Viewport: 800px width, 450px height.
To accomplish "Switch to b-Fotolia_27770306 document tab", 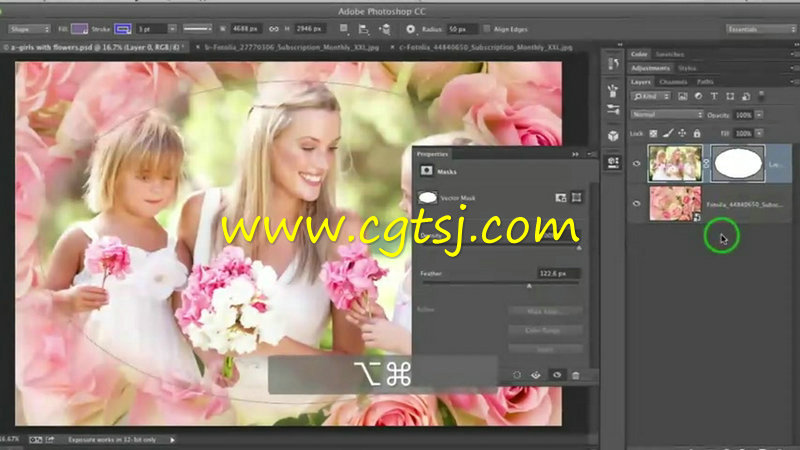I will 292,47.
